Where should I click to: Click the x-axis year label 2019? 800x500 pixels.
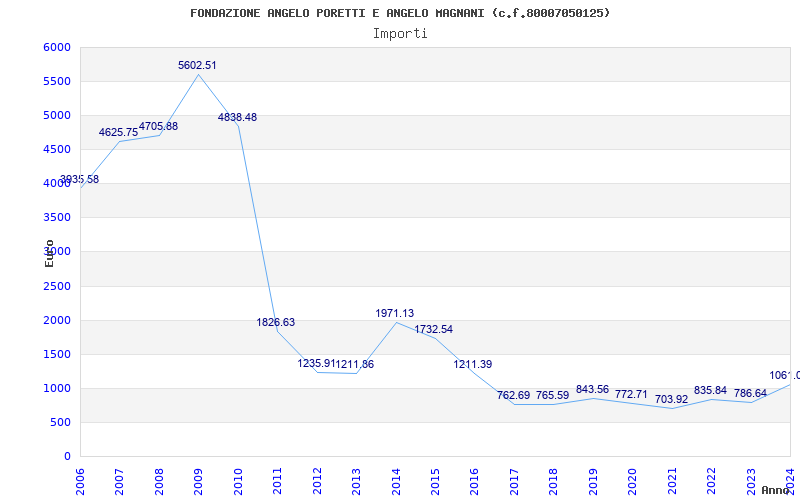click(593, 482)
